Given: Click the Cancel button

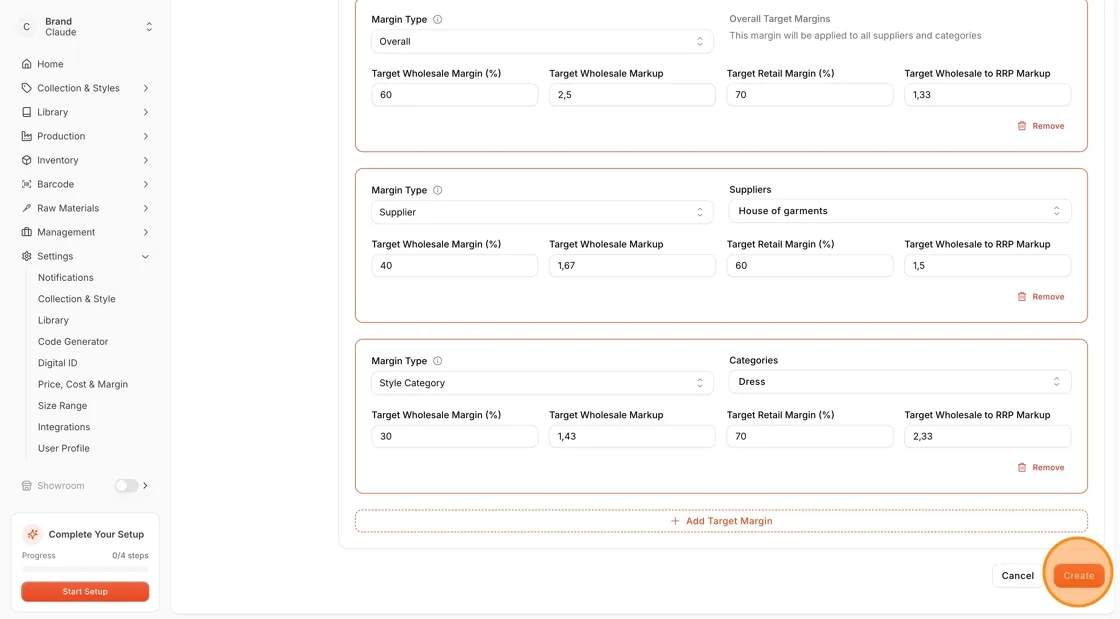Looking at the screenshot, I should coord(1017,575).
